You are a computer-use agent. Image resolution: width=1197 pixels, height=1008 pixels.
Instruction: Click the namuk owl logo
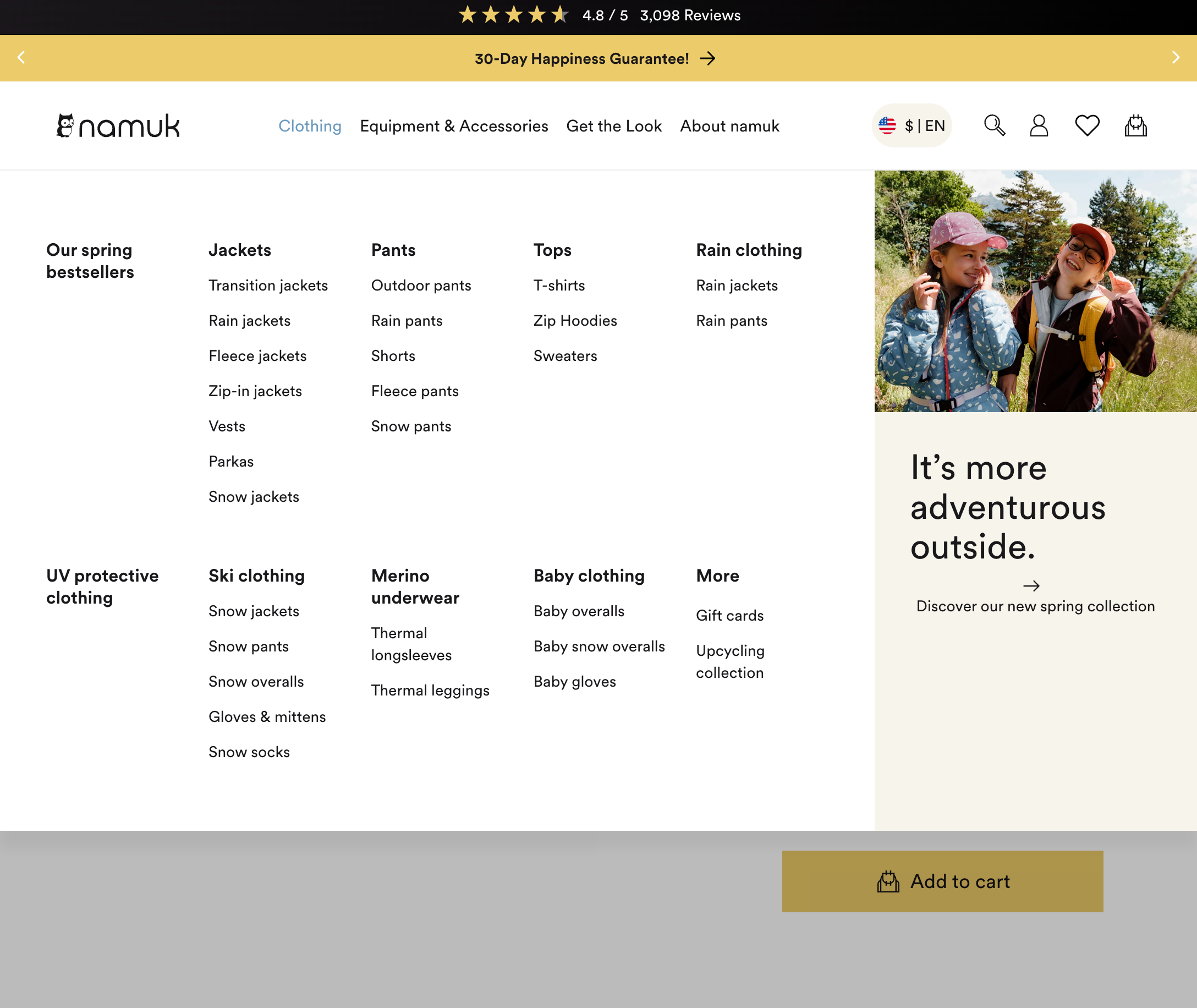tap(118, 125)
